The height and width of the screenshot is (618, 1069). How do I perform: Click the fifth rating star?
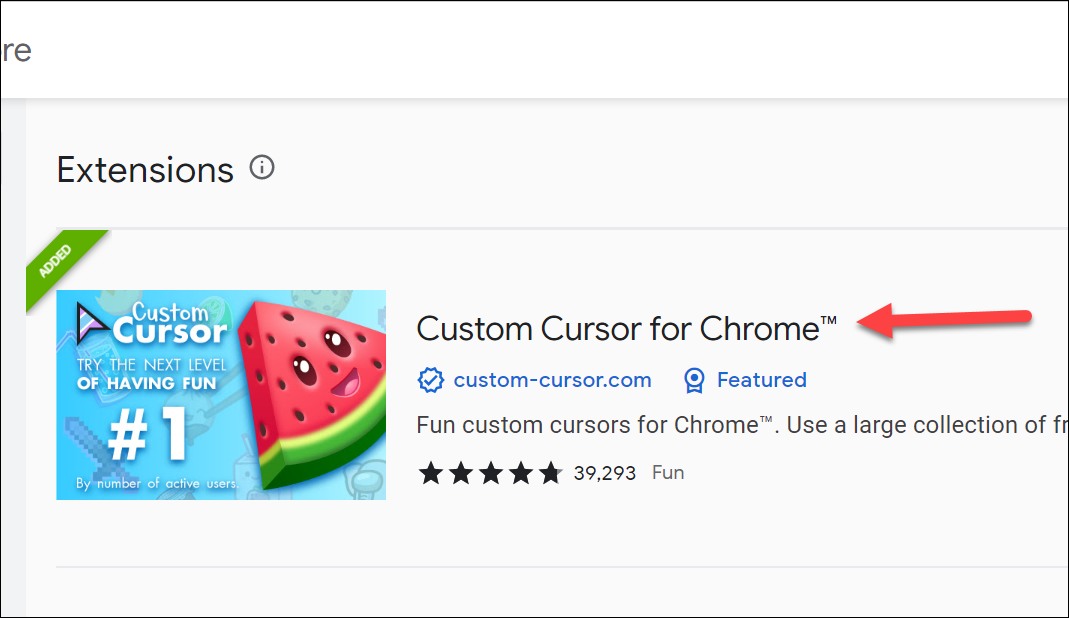point(550,472)
